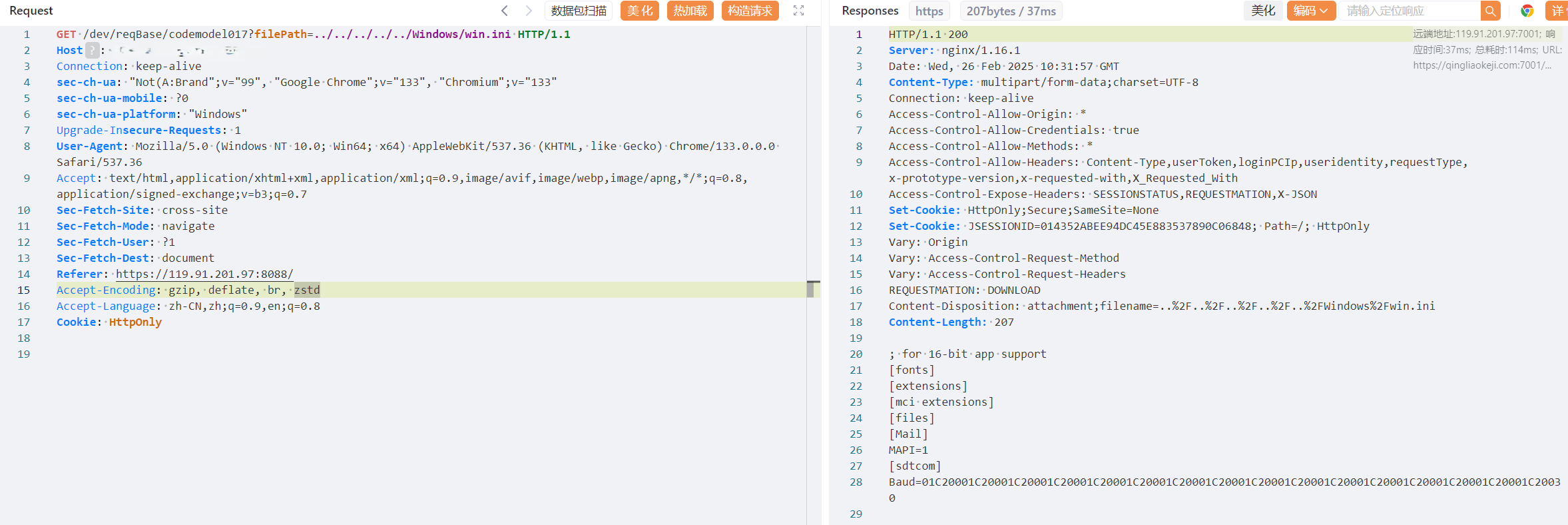
Task: Click the Host header question-mark badge
Action: tap(93, 50)
